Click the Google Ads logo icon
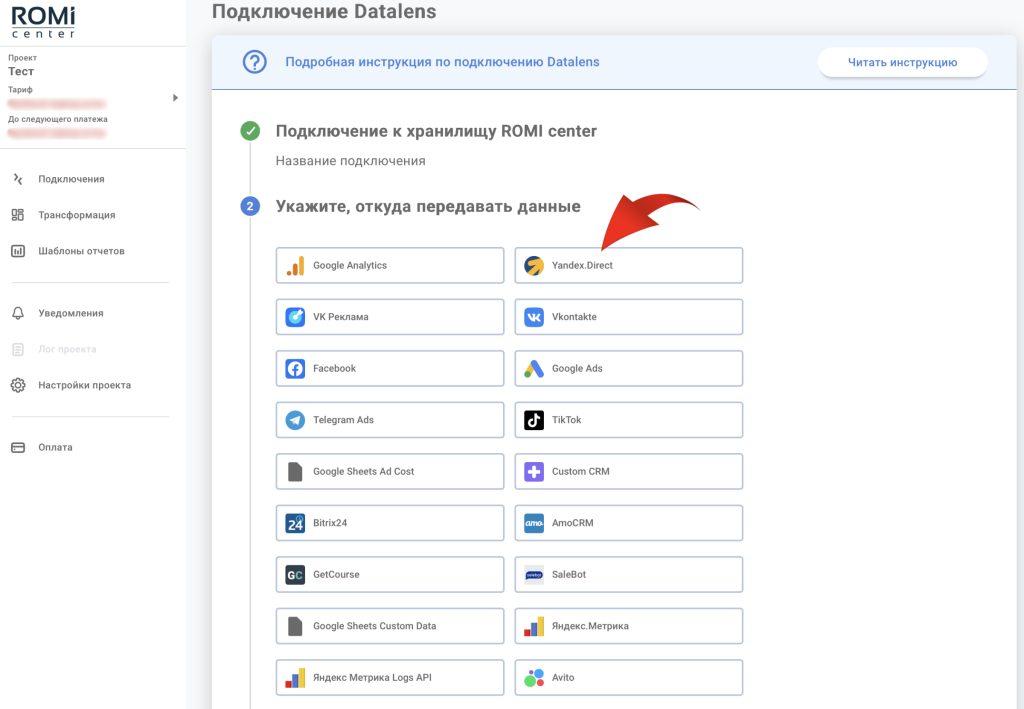The width and height of the screenshot is (1024, 709). [534, 369]
